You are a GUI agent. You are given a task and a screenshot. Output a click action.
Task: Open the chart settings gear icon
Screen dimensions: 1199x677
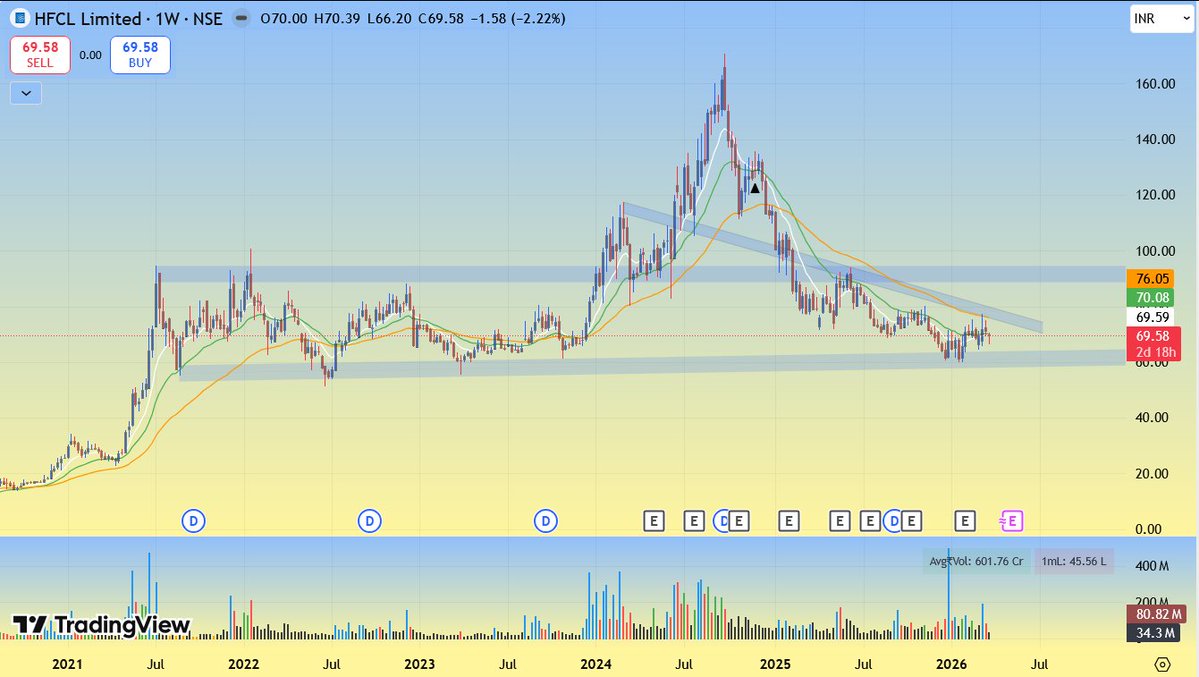1162,664
